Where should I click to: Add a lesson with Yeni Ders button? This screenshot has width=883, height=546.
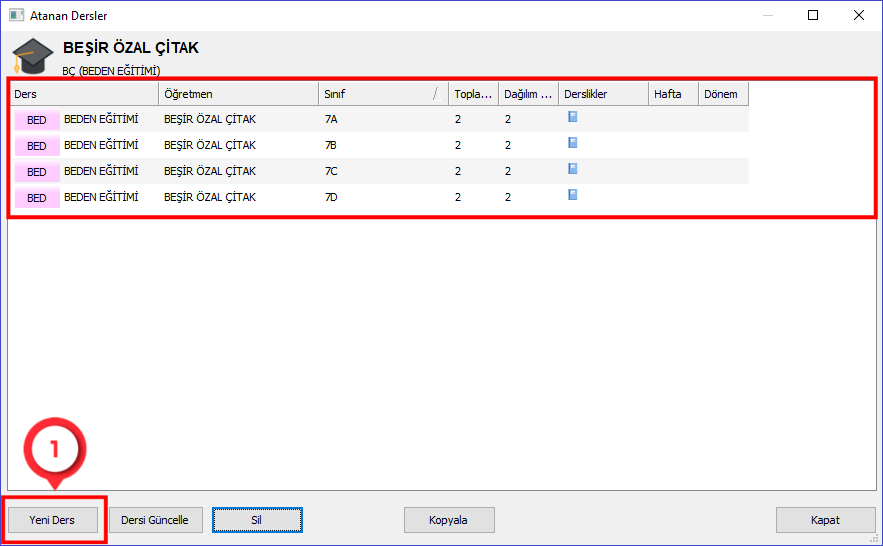(52, 520)
